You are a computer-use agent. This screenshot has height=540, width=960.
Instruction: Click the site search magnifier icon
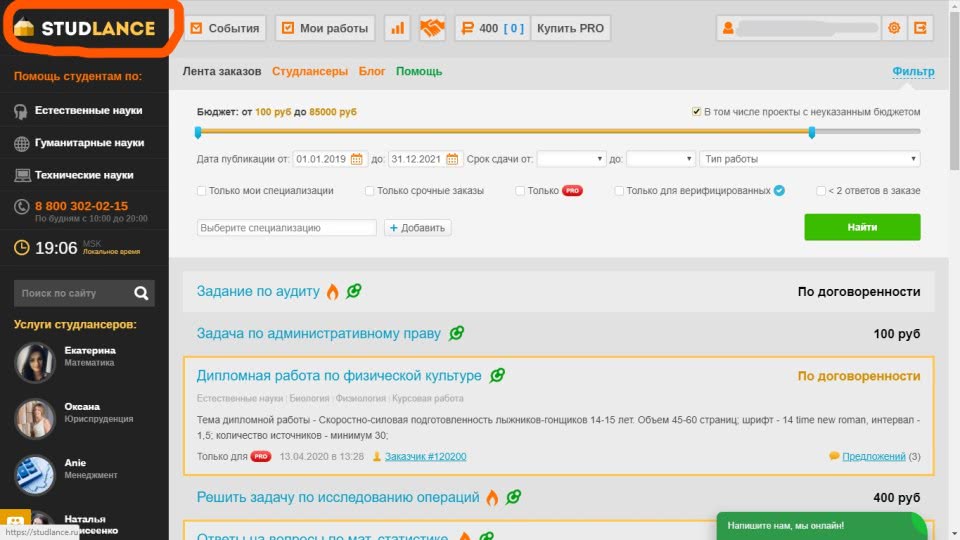[x=141, y=293]
